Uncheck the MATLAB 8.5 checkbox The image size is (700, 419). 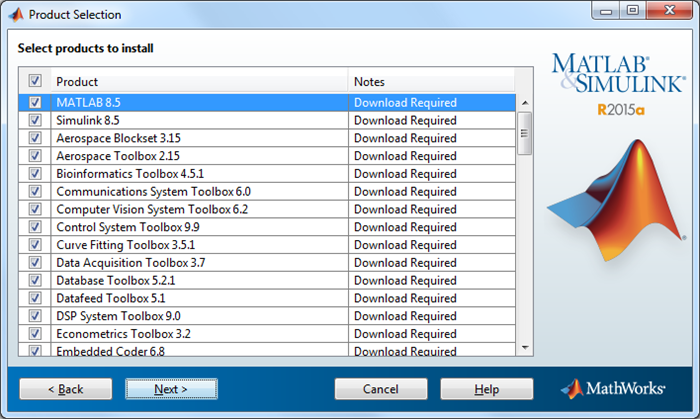tap(35, 103)
